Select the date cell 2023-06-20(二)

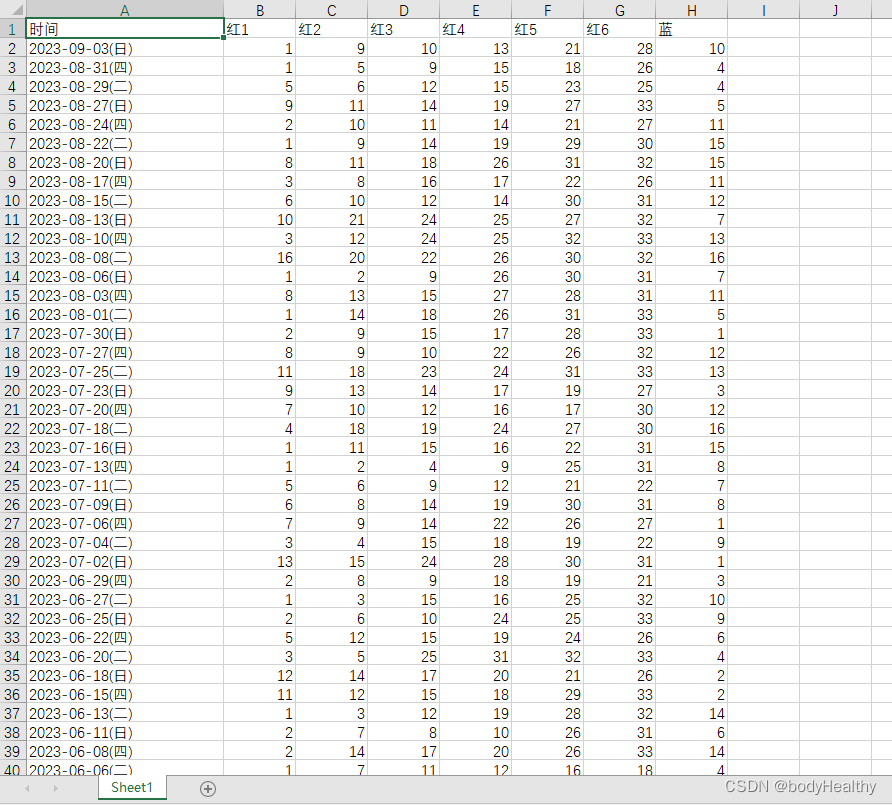coord(125,657)
